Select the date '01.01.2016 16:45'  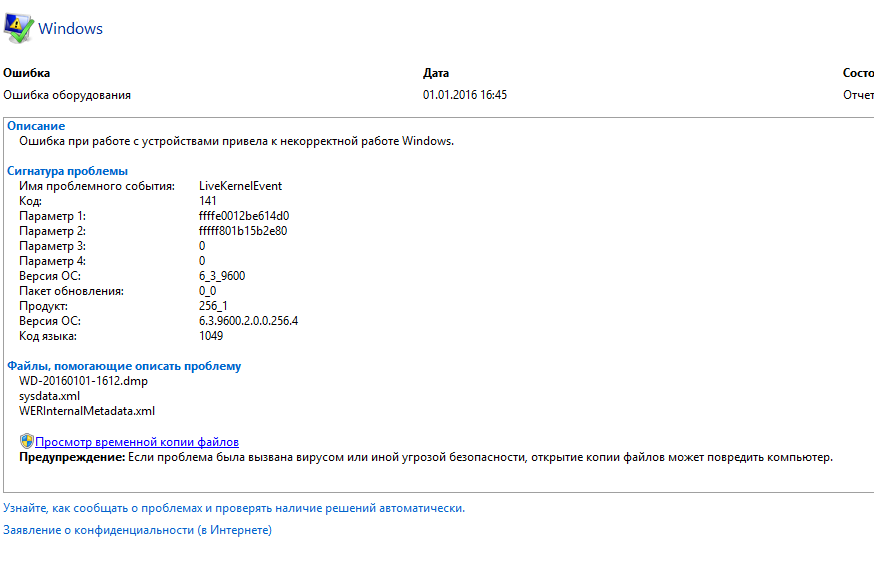(x=465, y=95)
